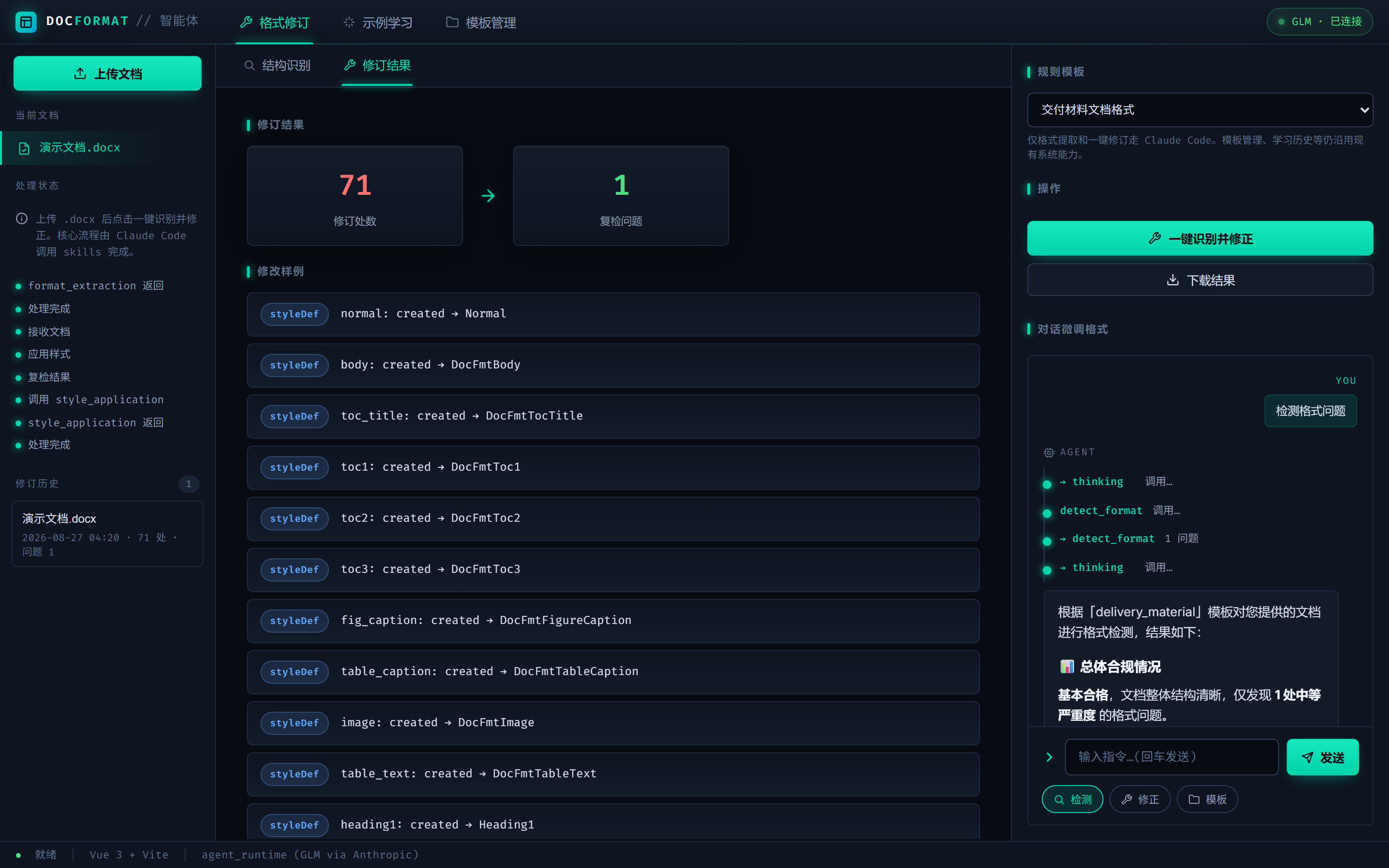Switch to the 结构识别 sub-tab
Image resolution: width=1389 pixels, height=868 pixels.
tap(277, 66)
